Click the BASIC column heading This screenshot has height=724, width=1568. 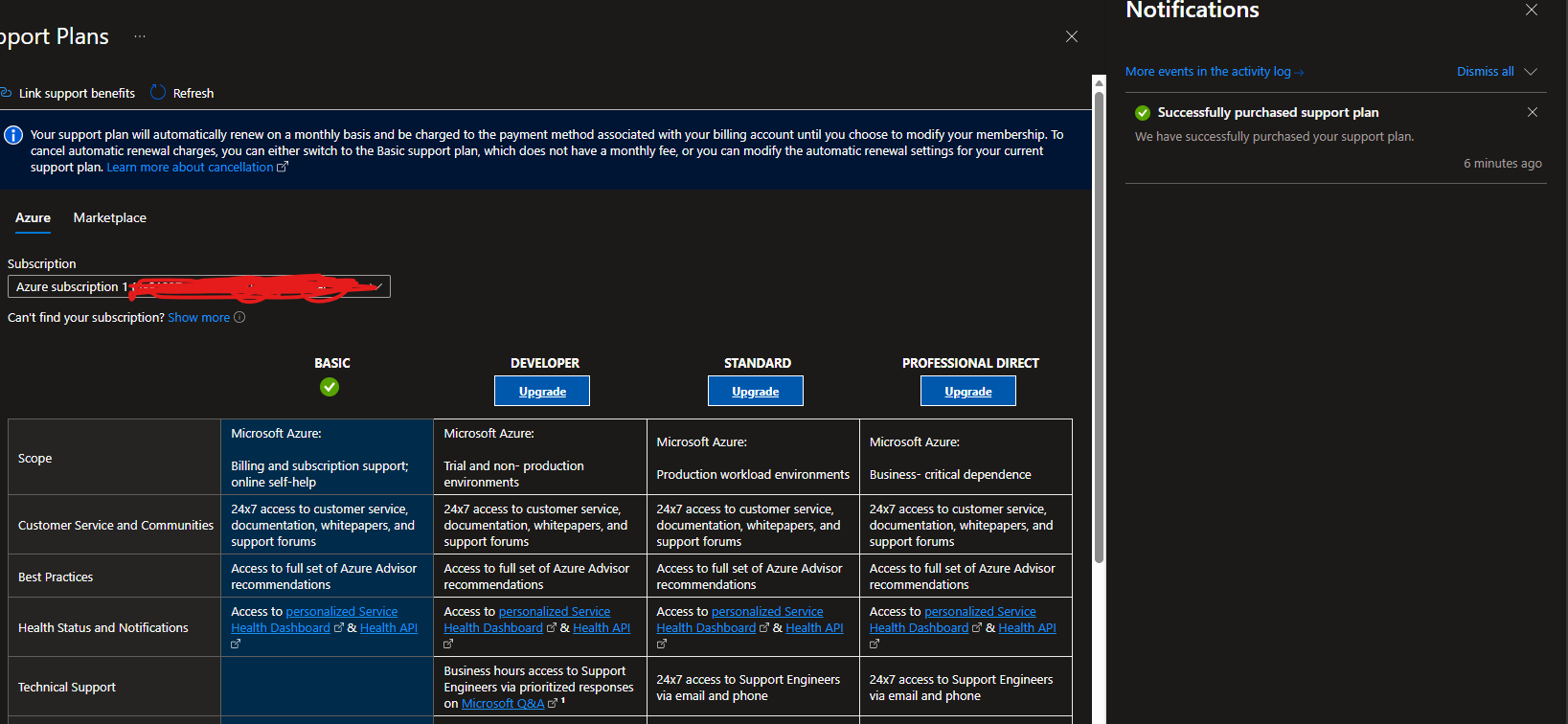point(332,363)
